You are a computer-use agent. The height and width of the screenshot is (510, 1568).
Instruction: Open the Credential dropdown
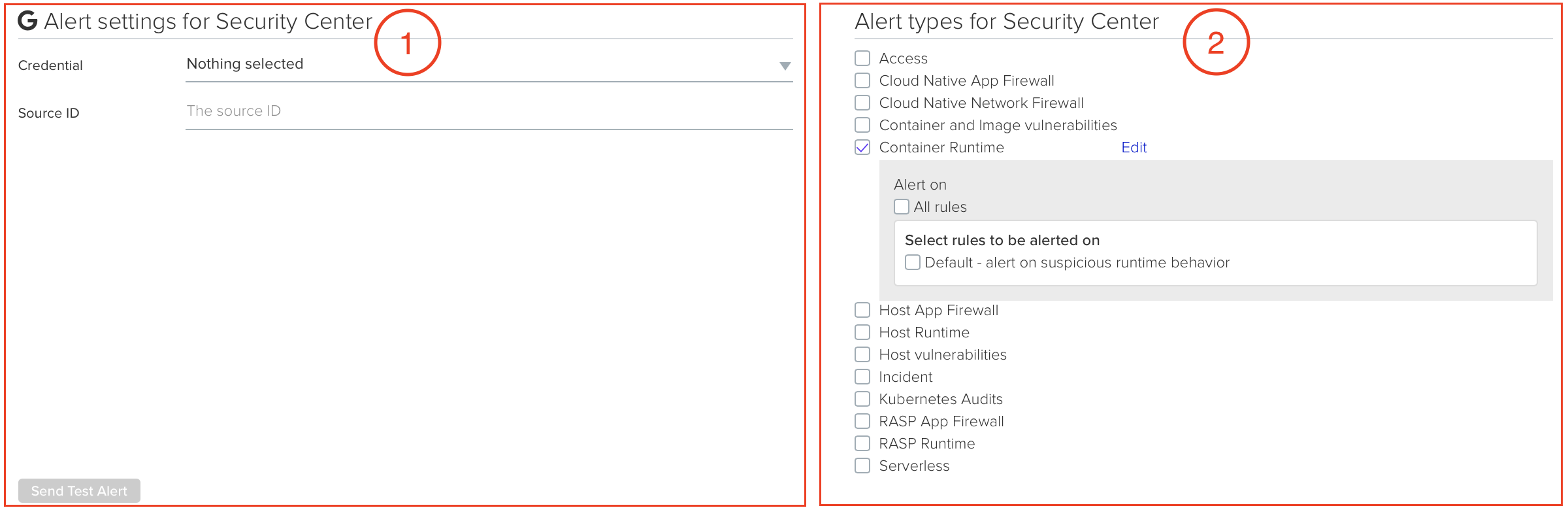pos(489,65)
